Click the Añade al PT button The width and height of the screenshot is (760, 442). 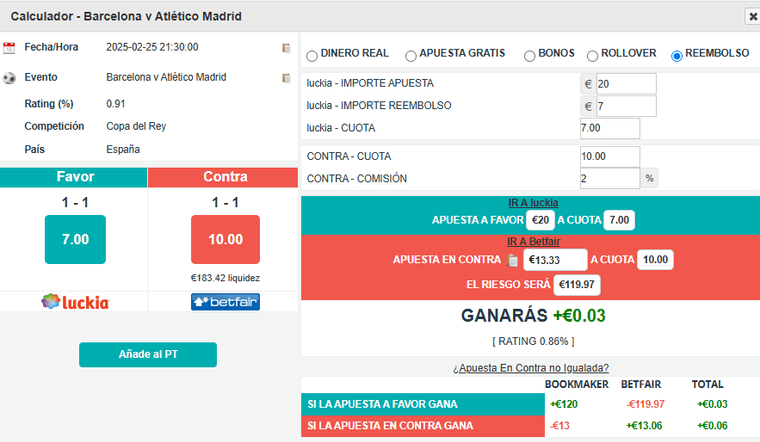(148, 355)
